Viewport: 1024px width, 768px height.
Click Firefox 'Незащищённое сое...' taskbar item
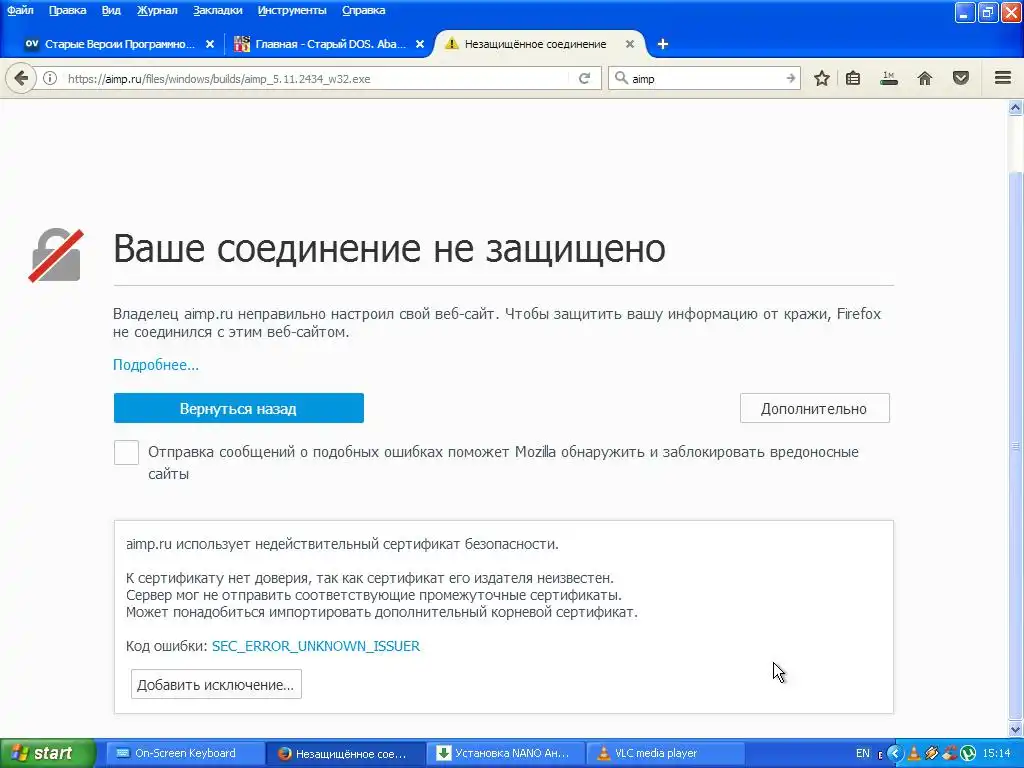(x=345, y=753)
